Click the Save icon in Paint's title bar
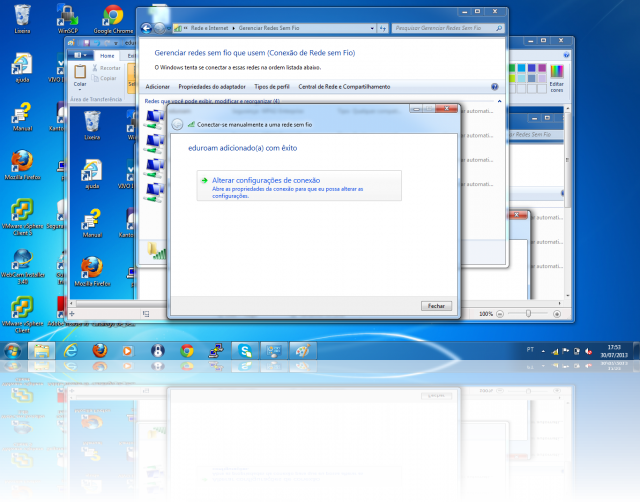The image size is (640, 504). tap(86, 43)
